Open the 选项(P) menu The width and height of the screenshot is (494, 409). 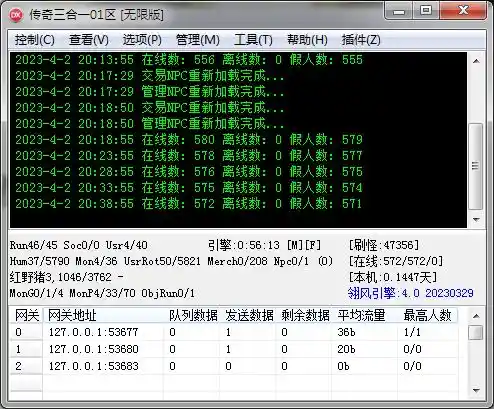[142, 40]
